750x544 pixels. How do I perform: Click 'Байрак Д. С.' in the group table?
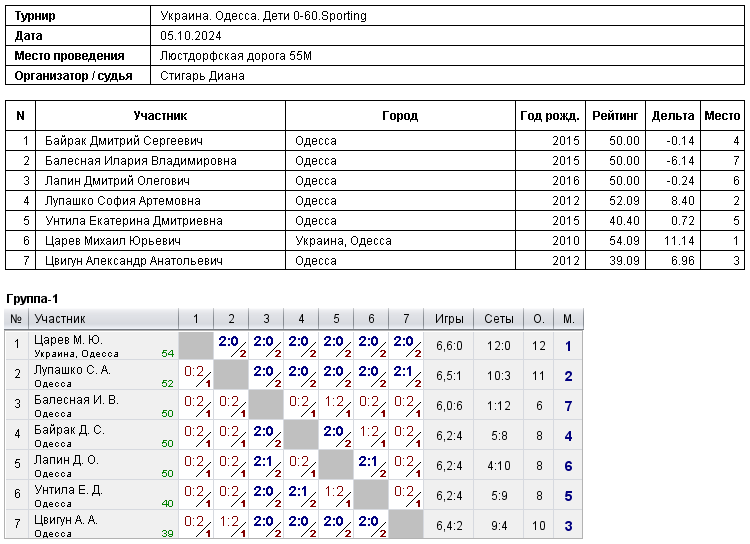[x=69, y=430]
